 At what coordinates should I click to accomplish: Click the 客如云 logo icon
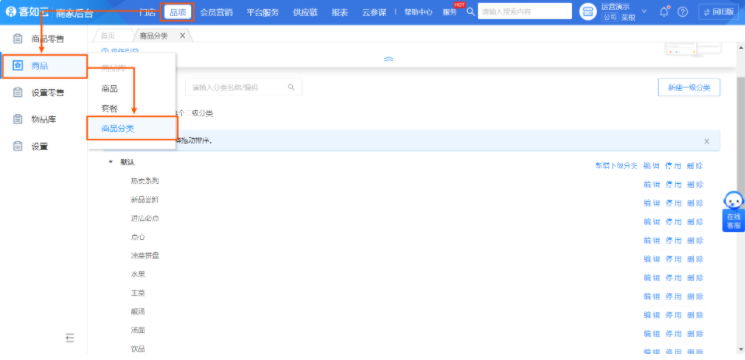pos(10,12)
